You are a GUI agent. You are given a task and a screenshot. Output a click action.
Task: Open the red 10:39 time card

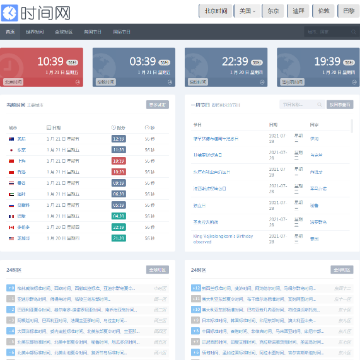point(41,67)
